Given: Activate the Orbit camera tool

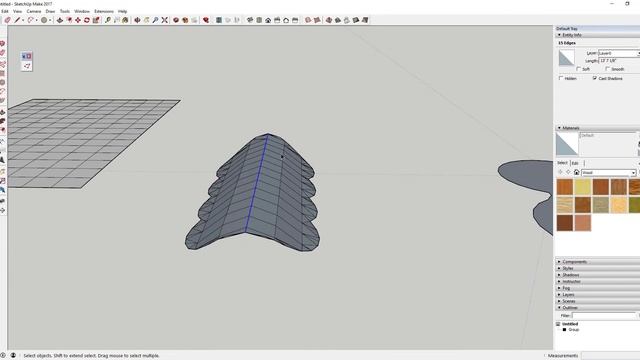Looking at the screenshot, I should [137, 20].
